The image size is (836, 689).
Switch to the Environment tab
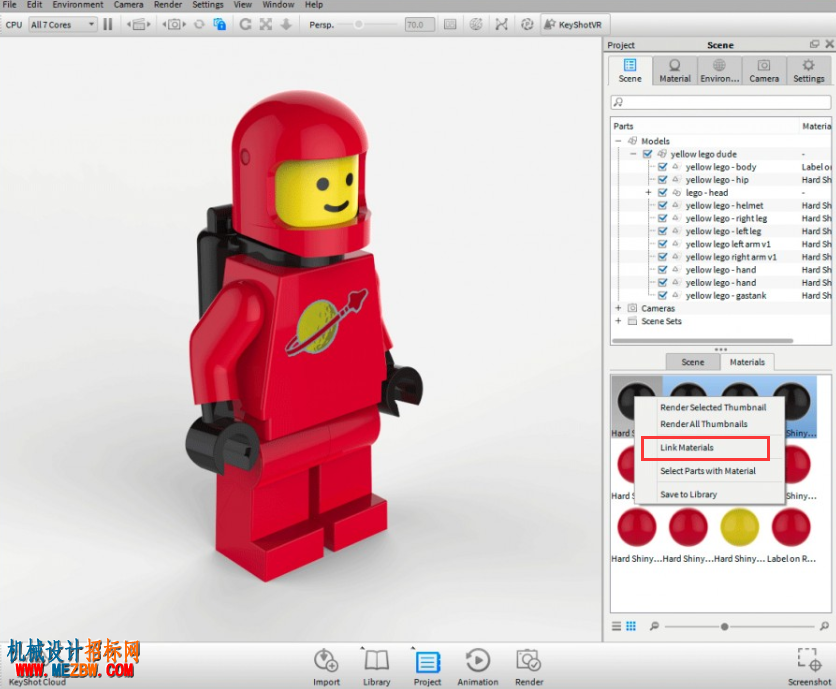(x=719, y=71)
